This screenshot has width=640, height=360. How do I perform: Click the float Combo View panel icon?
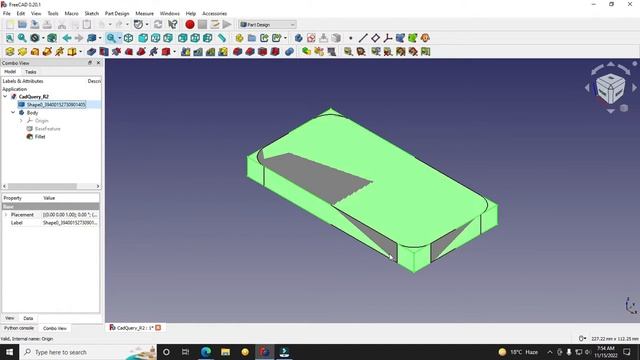click(90, 63)
